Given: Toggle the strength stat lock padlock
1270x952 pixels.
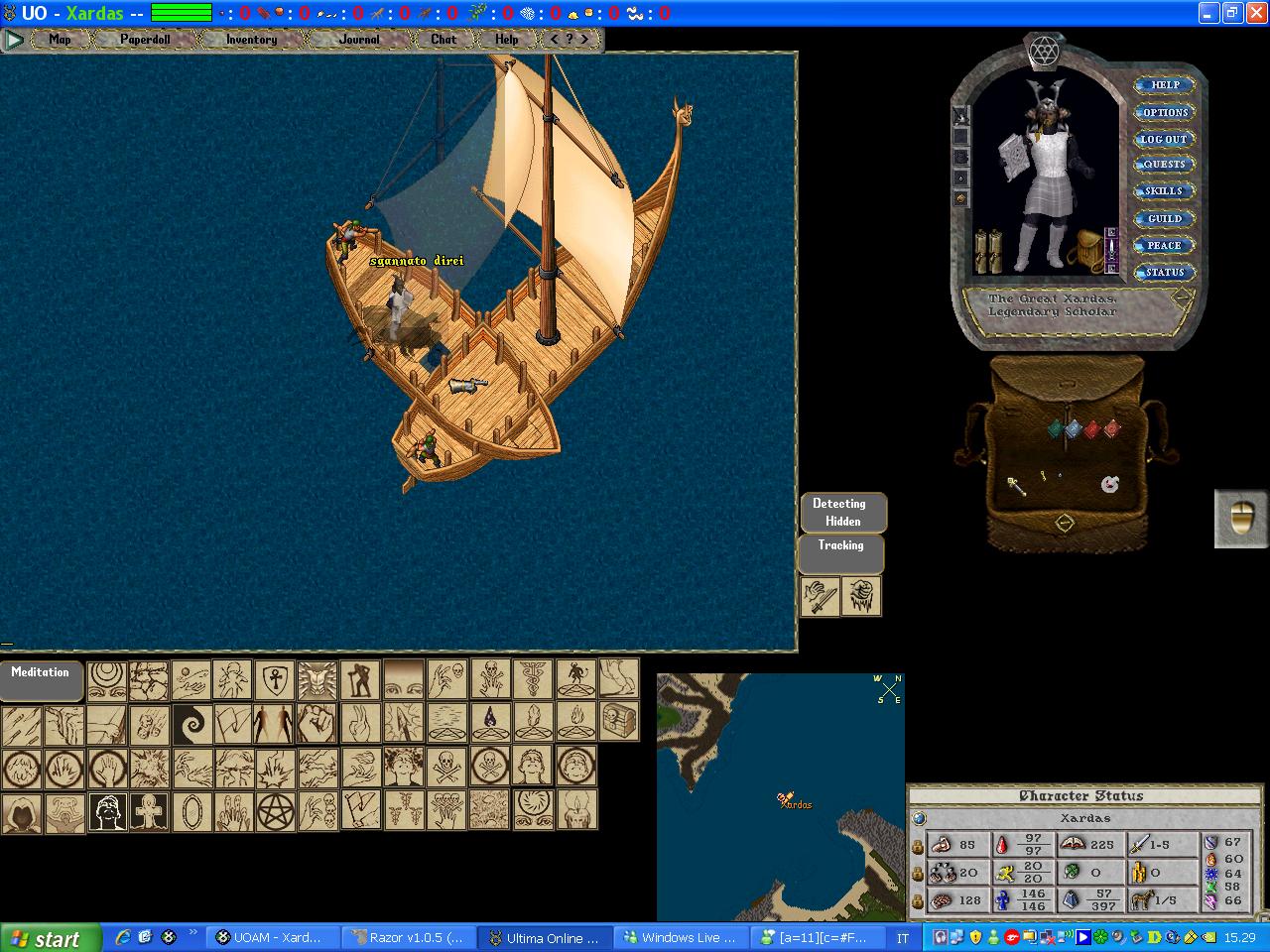Looking at the screenshot, I should pos(918,847).
